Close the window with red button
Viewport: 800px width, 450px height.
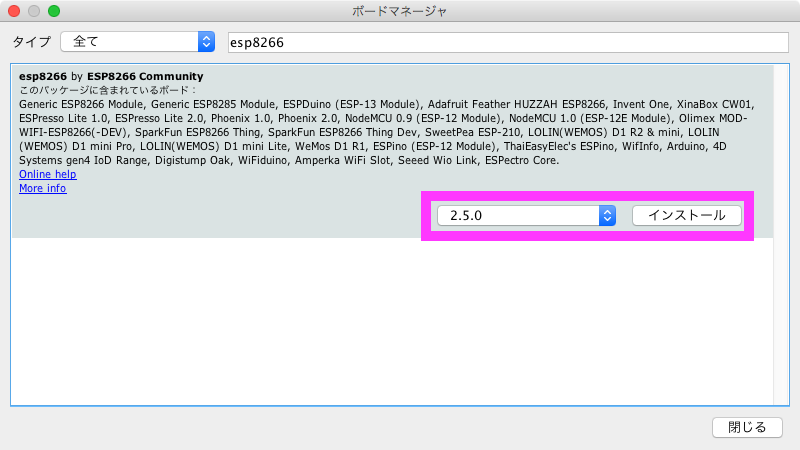14,11
